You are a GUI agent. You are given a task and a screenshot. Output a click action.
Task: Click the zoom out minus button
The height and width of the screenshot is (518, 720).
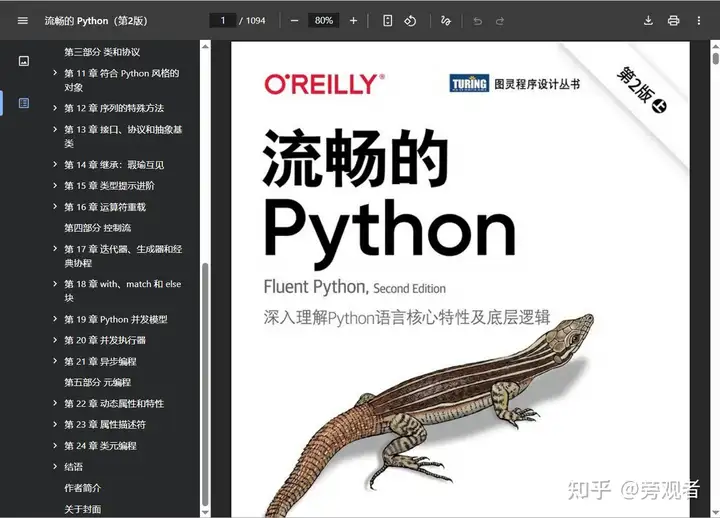pyautogui.click(x=294, y=20)
